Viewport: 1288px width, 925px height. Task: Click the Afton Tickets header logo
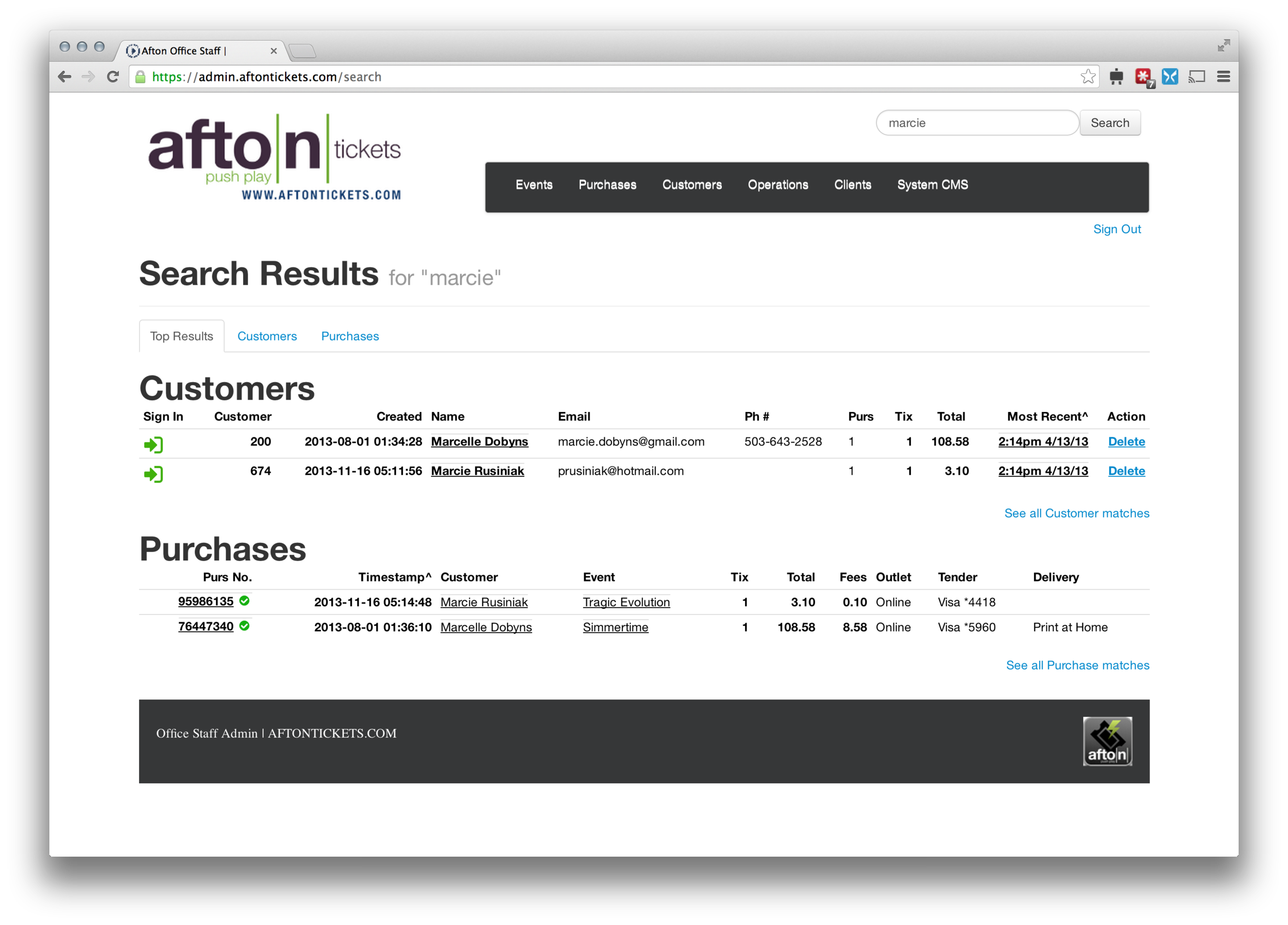click(274, 157)
